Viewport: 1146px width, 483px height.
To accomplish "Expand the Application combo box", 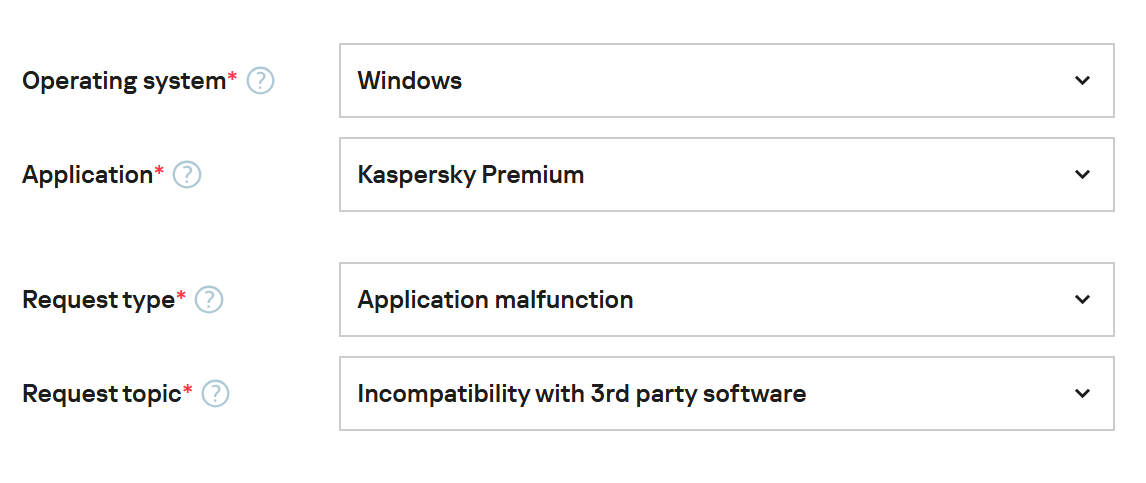I will point(726,175).
